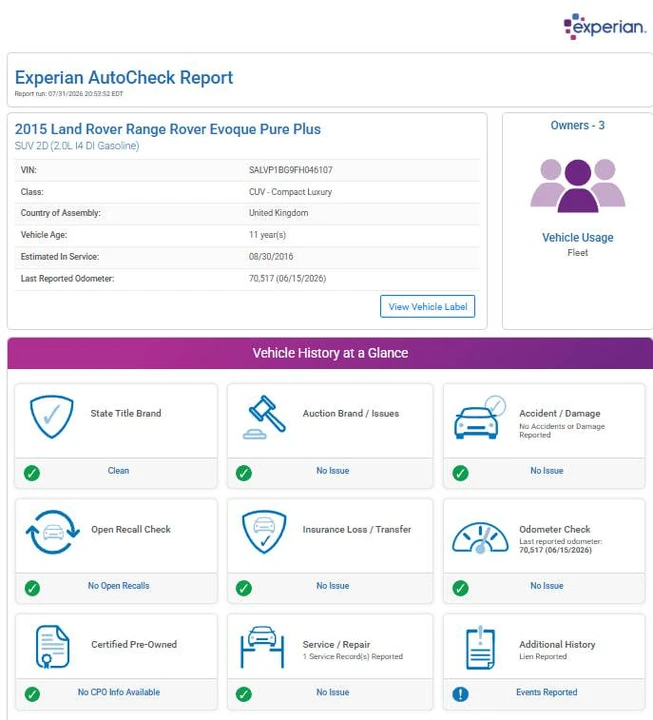Click the United Kingdom assembly value
The width and height of the screenshot is (653, 720).
[x=278, y=213]
